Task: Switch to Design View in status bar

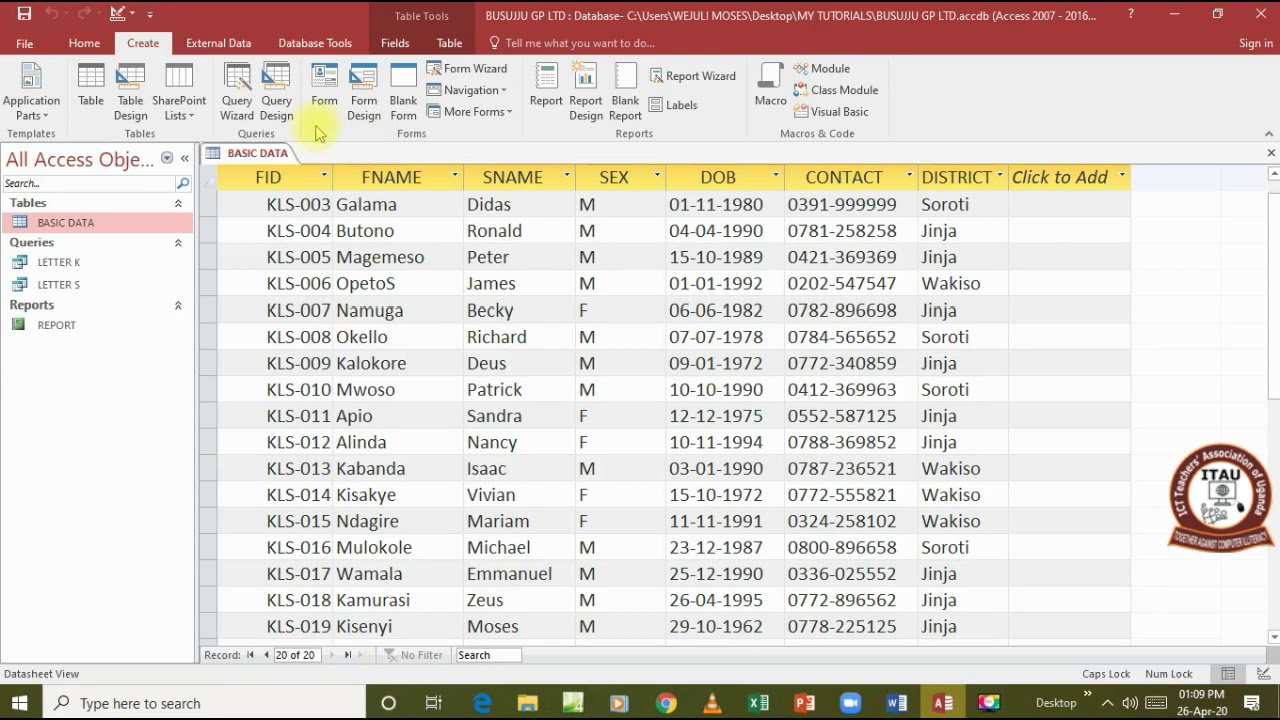Action: 1262,674
